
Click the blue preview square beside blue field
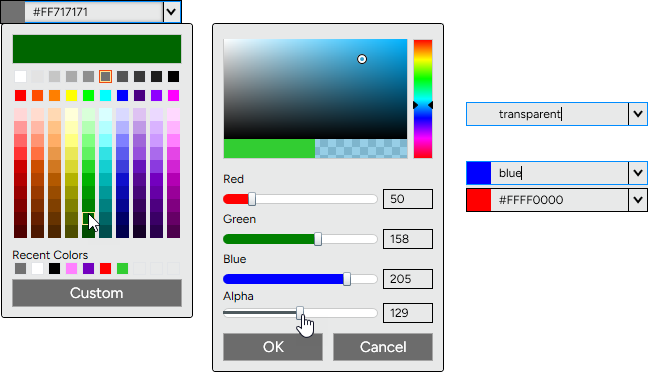point(479,173)
